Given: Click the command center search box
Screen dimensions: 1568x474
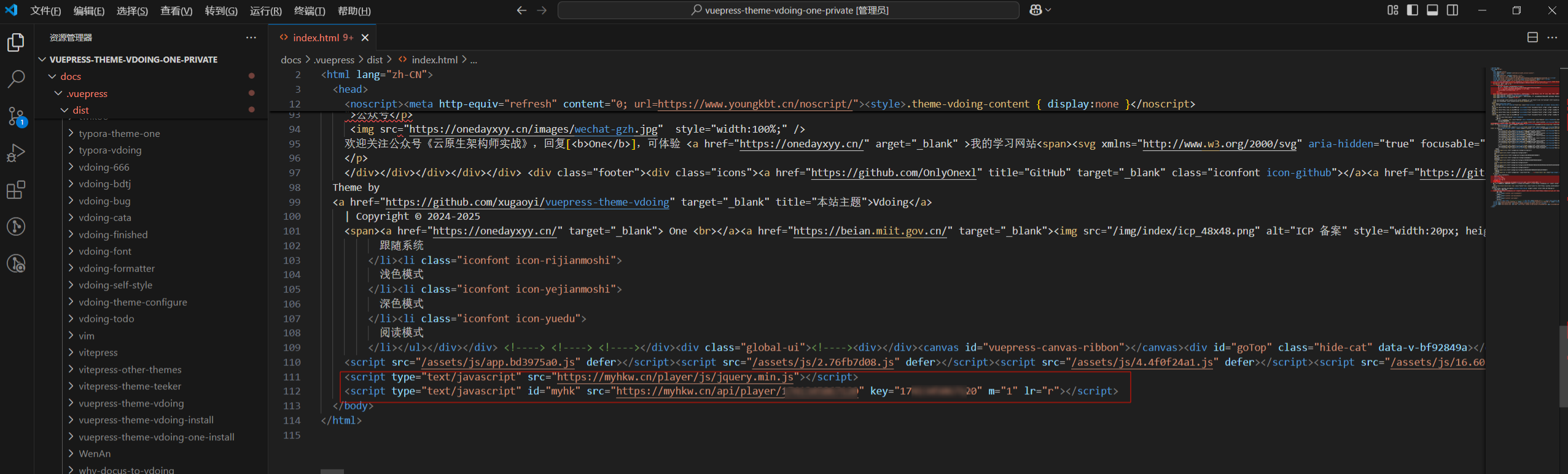Looking at the screenshot, I should pyautogui.click(x=788, y=10).
